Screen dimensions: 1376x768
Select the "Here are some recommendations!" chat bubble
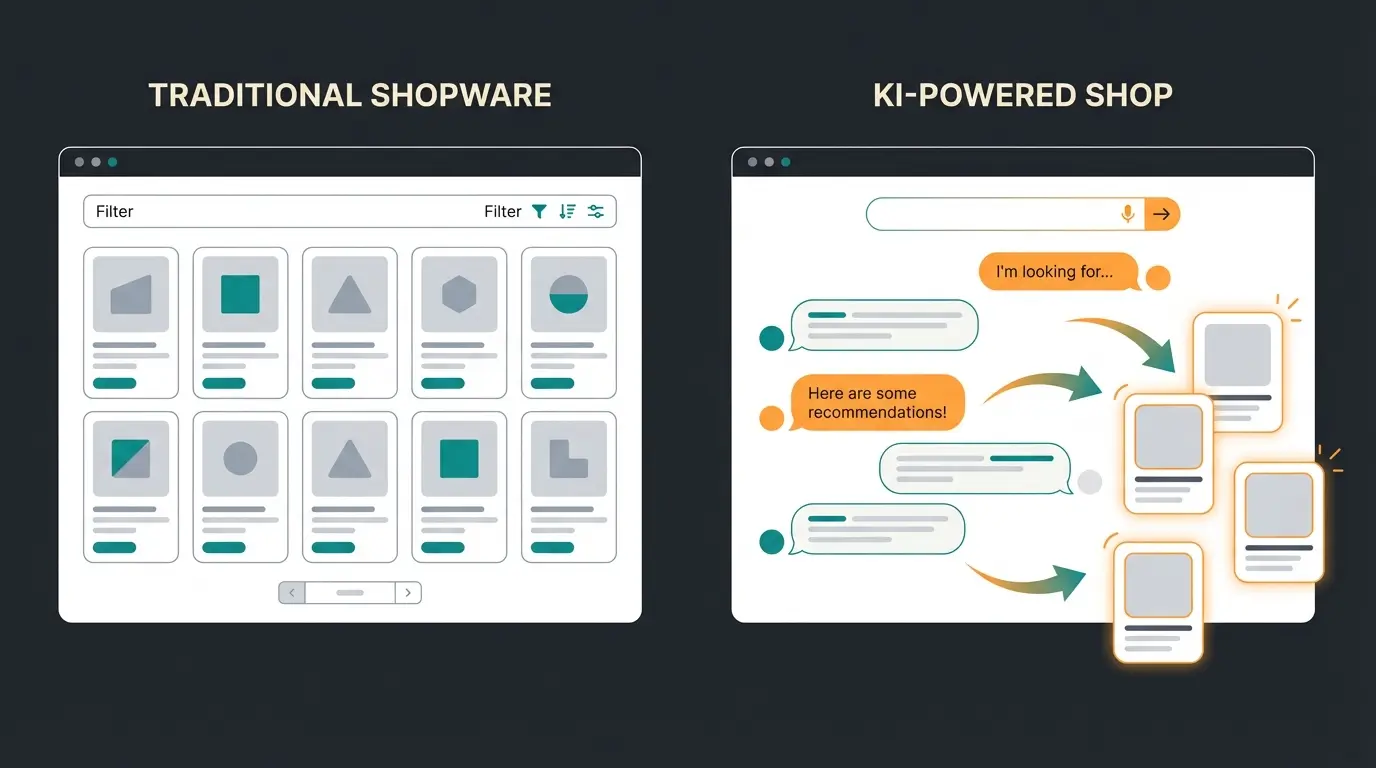click(878, 402)
